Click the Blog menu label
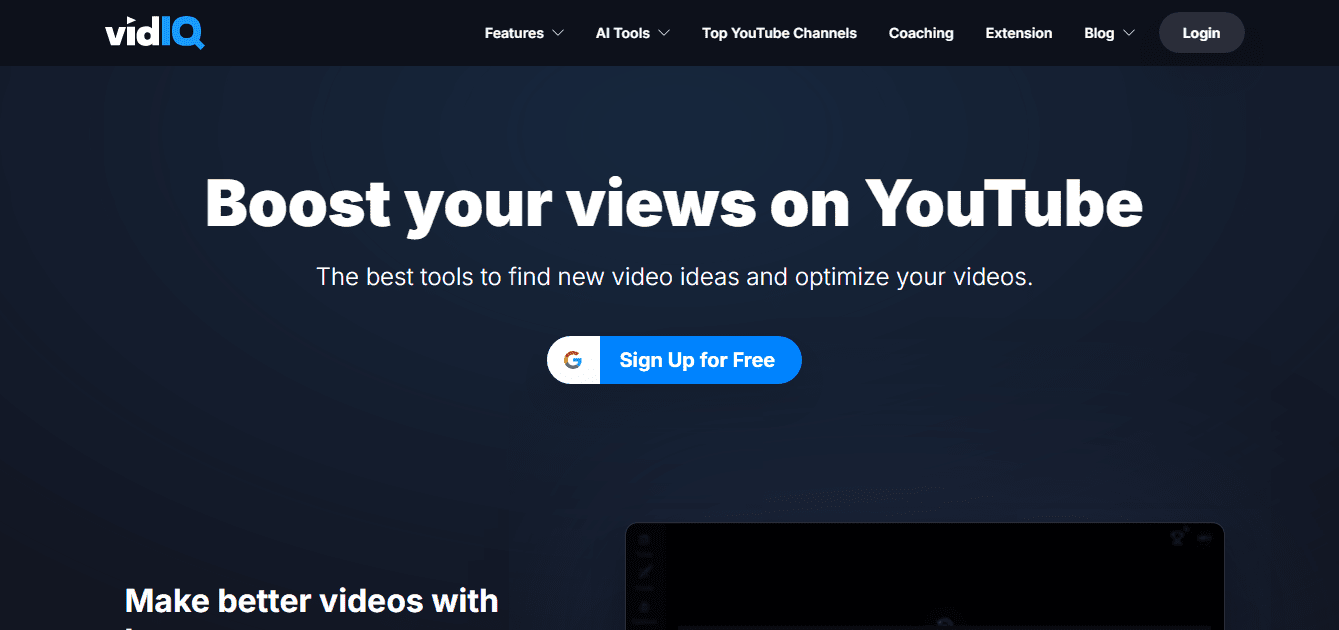Image resolution: width=1339 pixels, height=630 pixels. coord(1098,32)
